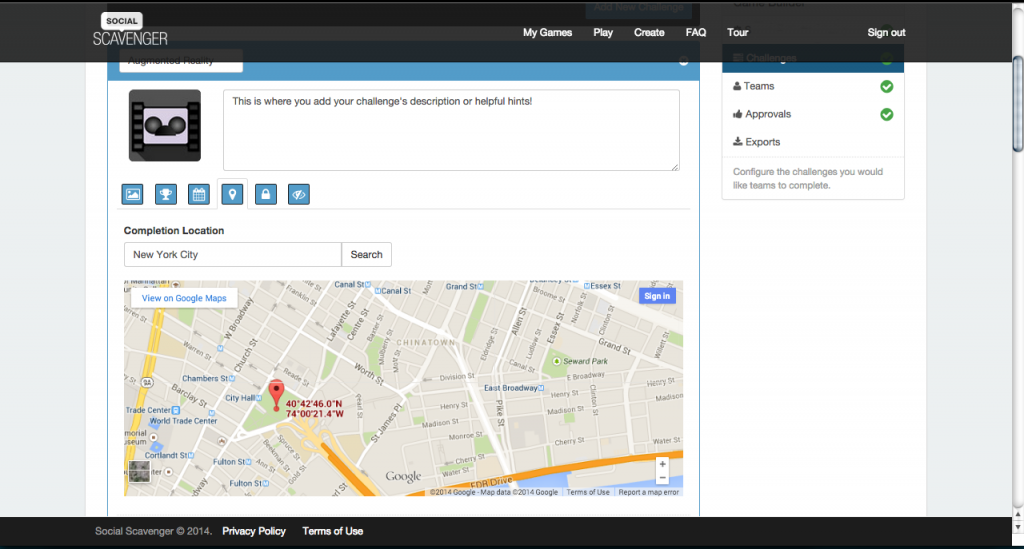Zoom in on the map with plus
This screenshot has width=1024, height=549.
(662, 464)
